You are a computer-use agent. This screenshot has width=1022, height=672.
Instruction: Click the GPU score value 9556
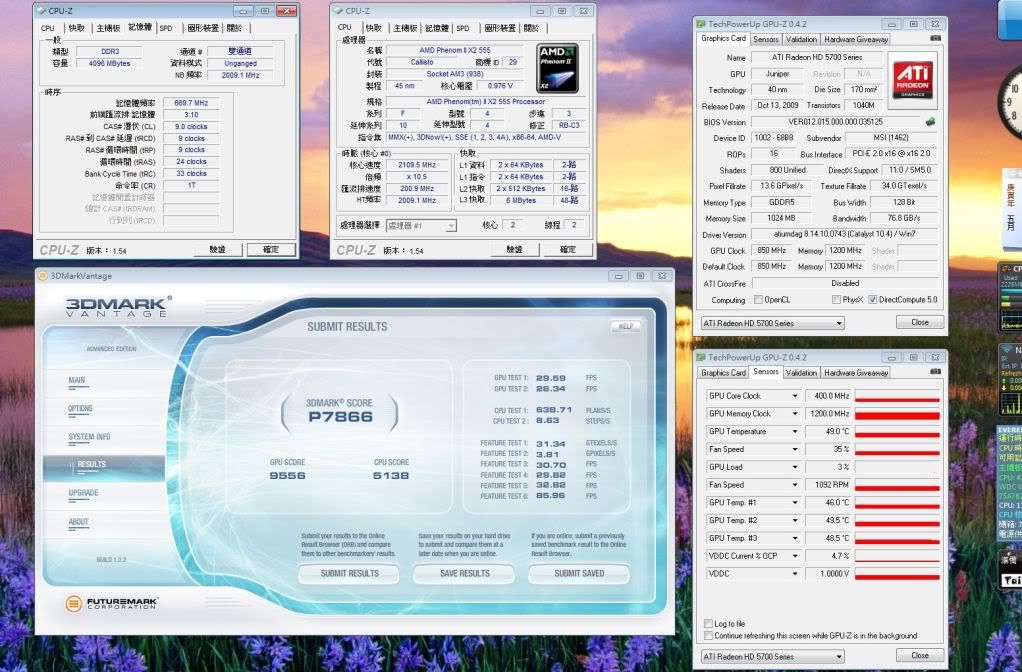(x=287, y=476)
